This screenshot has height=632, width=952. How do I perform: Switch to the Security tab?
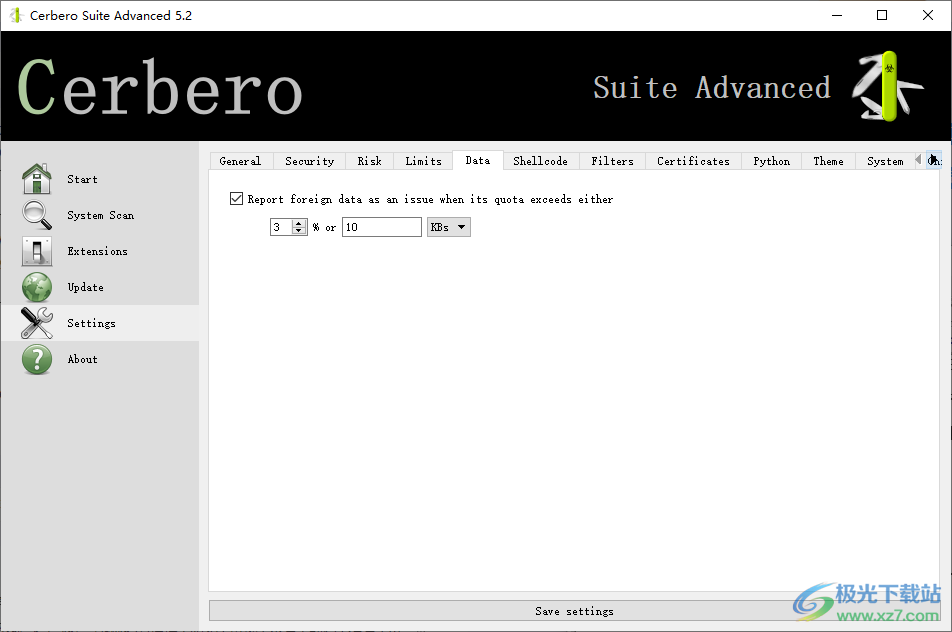(x=310, y=161)
